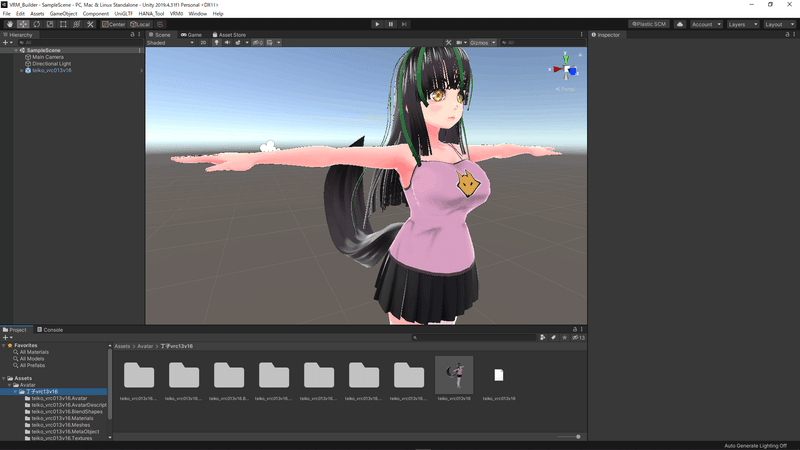Toggle scene lighting bulb icon
800x450 pixels.
tap(216, 43)
